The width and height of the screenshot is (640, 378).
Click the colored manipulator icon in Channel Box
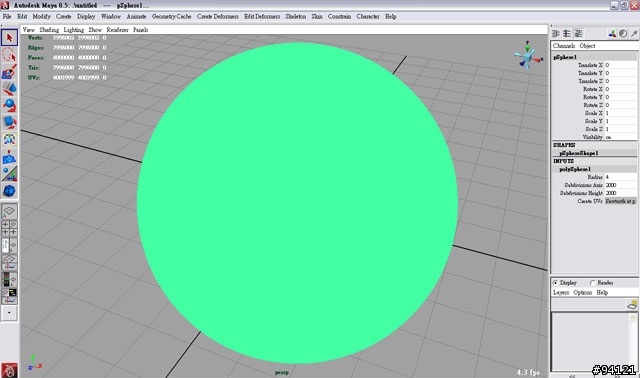[x=612, y=34]
